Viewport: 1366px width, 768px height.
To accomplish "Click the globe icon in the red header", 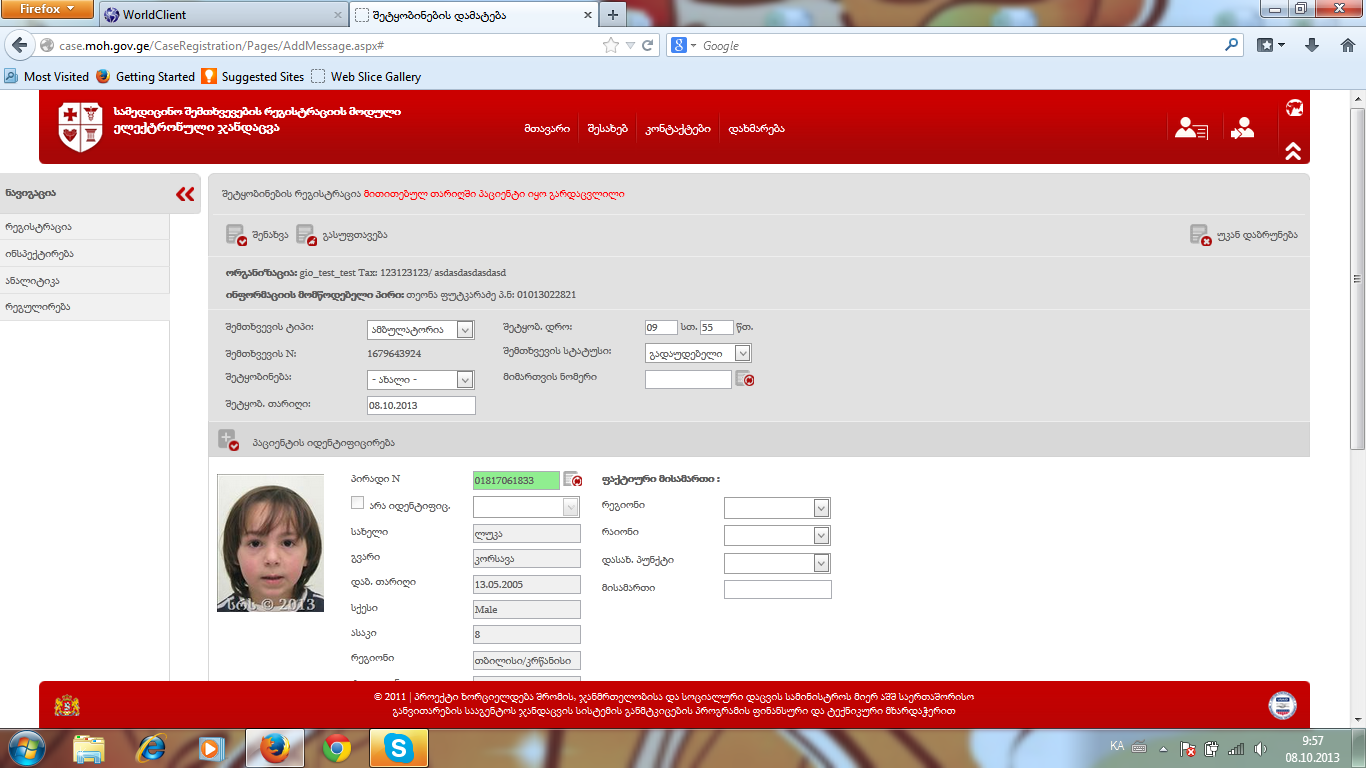I will pyautogui.click(x=1294, y=108).
